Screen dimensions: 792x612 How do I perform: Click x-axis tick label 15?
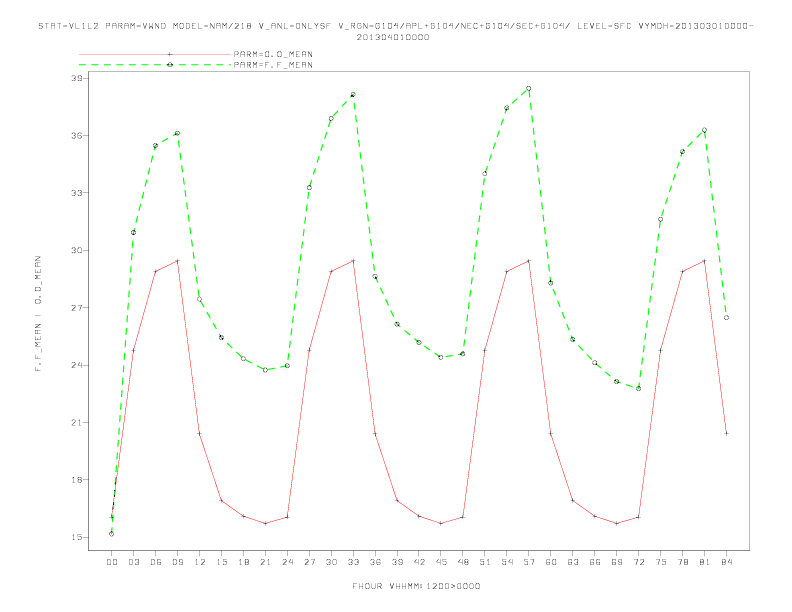221,562
